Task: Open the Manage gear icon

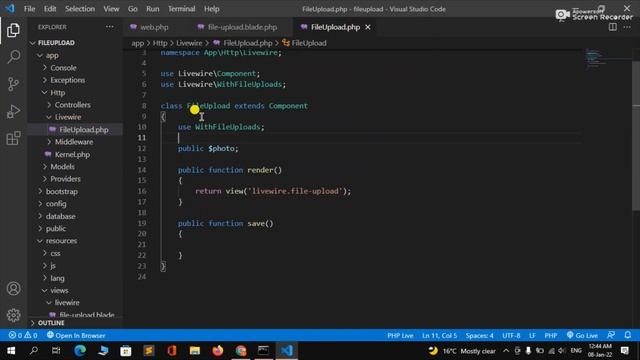Action: click(13, 315)
